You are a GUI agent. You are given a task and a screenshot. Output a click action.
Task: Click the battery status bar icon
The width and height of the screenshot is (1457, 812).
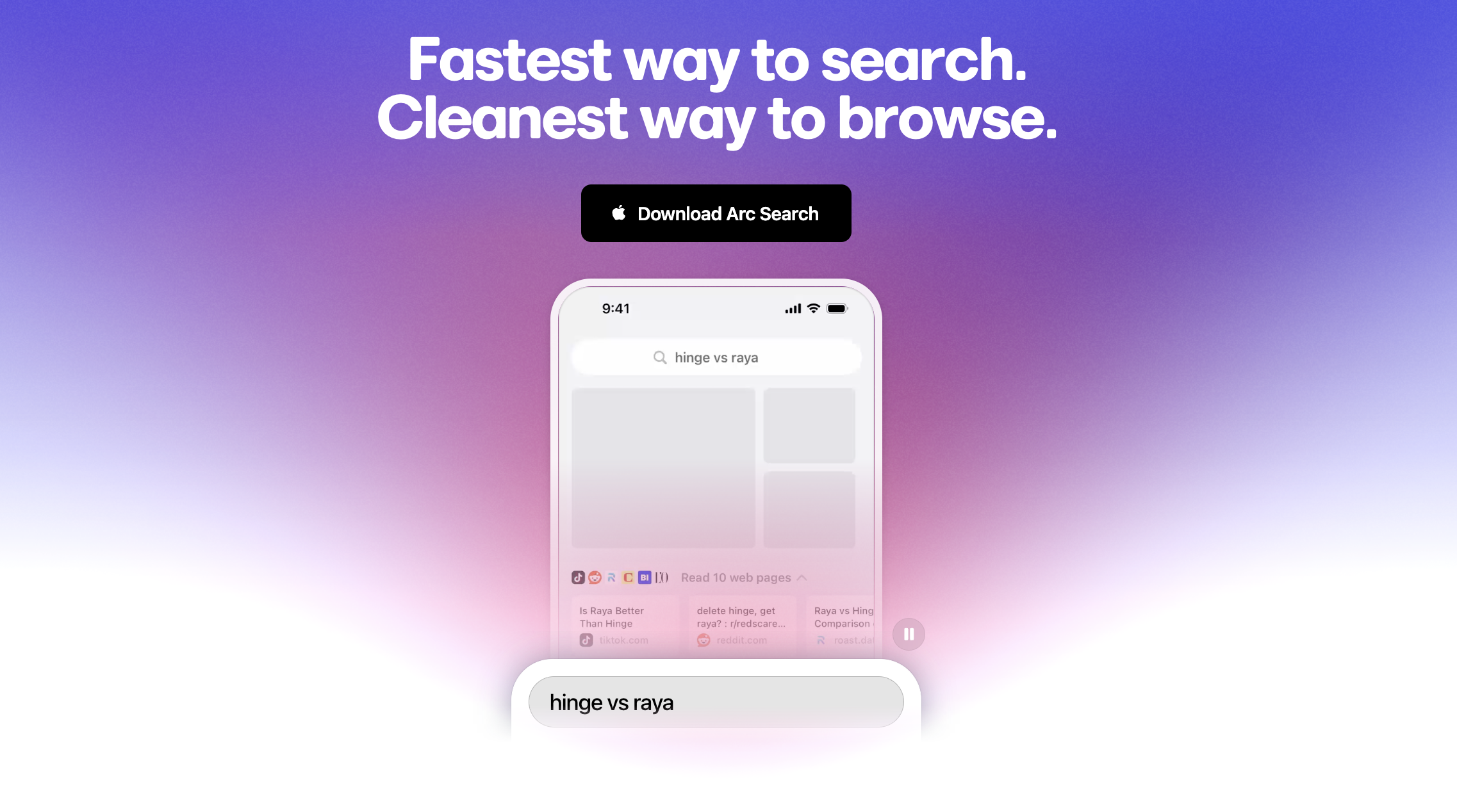point(839,307)
